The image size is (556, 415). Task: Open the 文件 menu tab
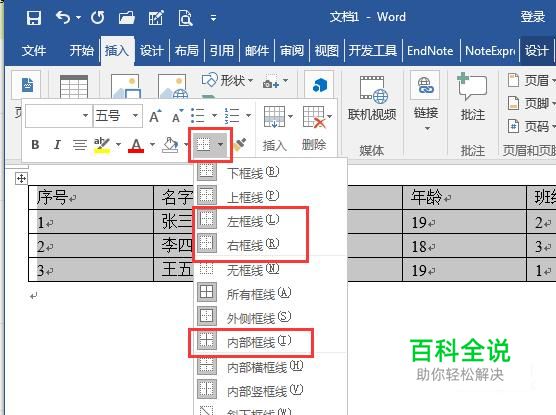click(34, 50)
